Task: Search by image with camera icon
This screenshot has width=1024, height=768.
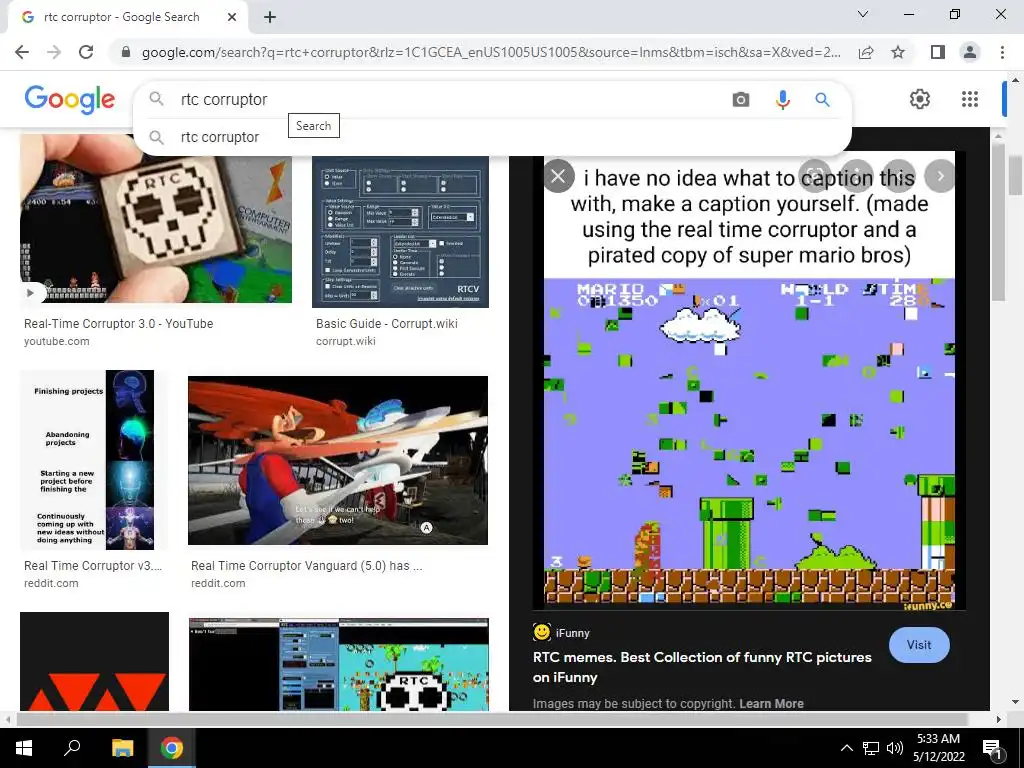Action: pos(741,99)
